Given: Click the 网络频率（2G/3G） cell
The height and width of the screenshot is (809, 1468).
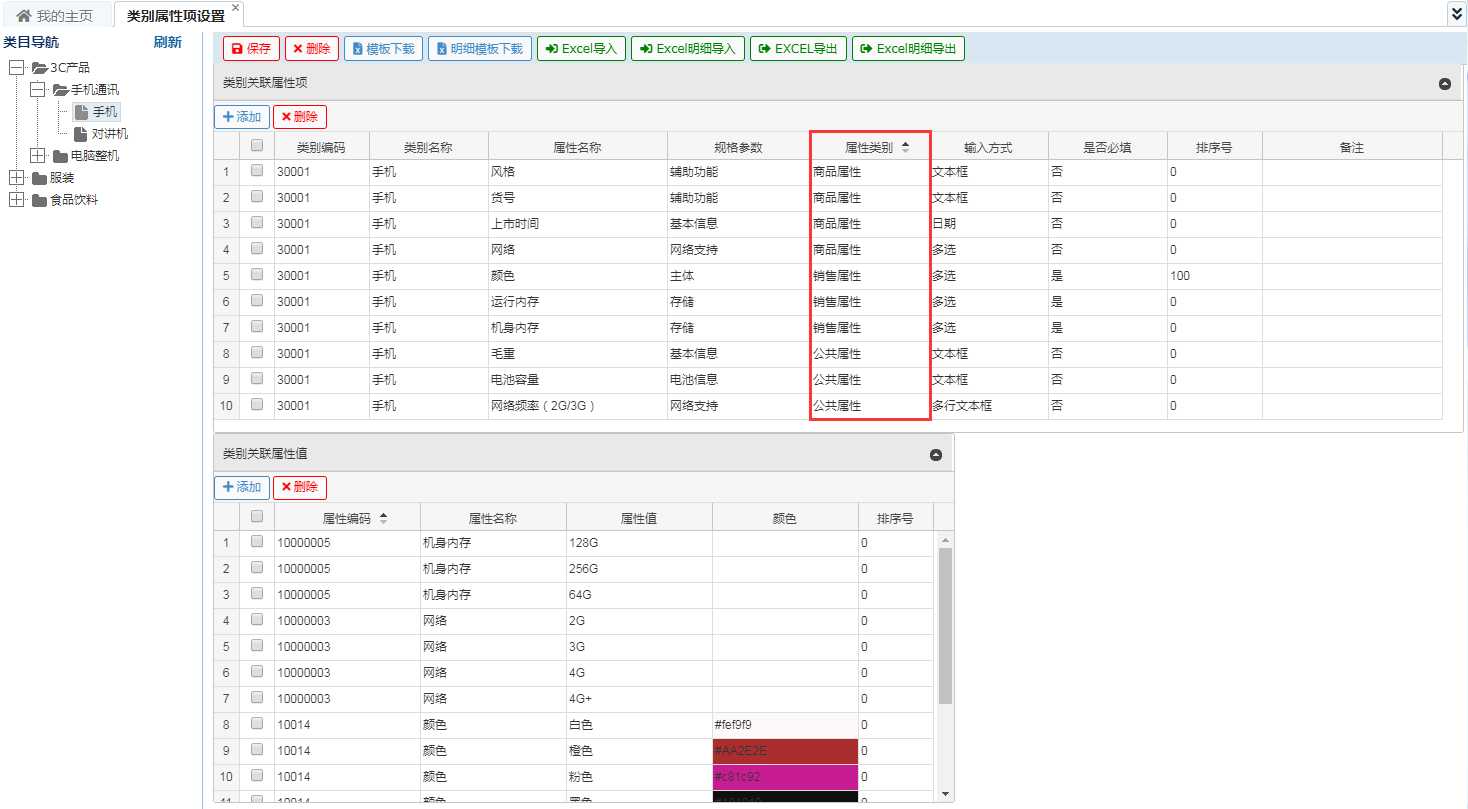Looking at the screenshot, I should tap(577, 406).
